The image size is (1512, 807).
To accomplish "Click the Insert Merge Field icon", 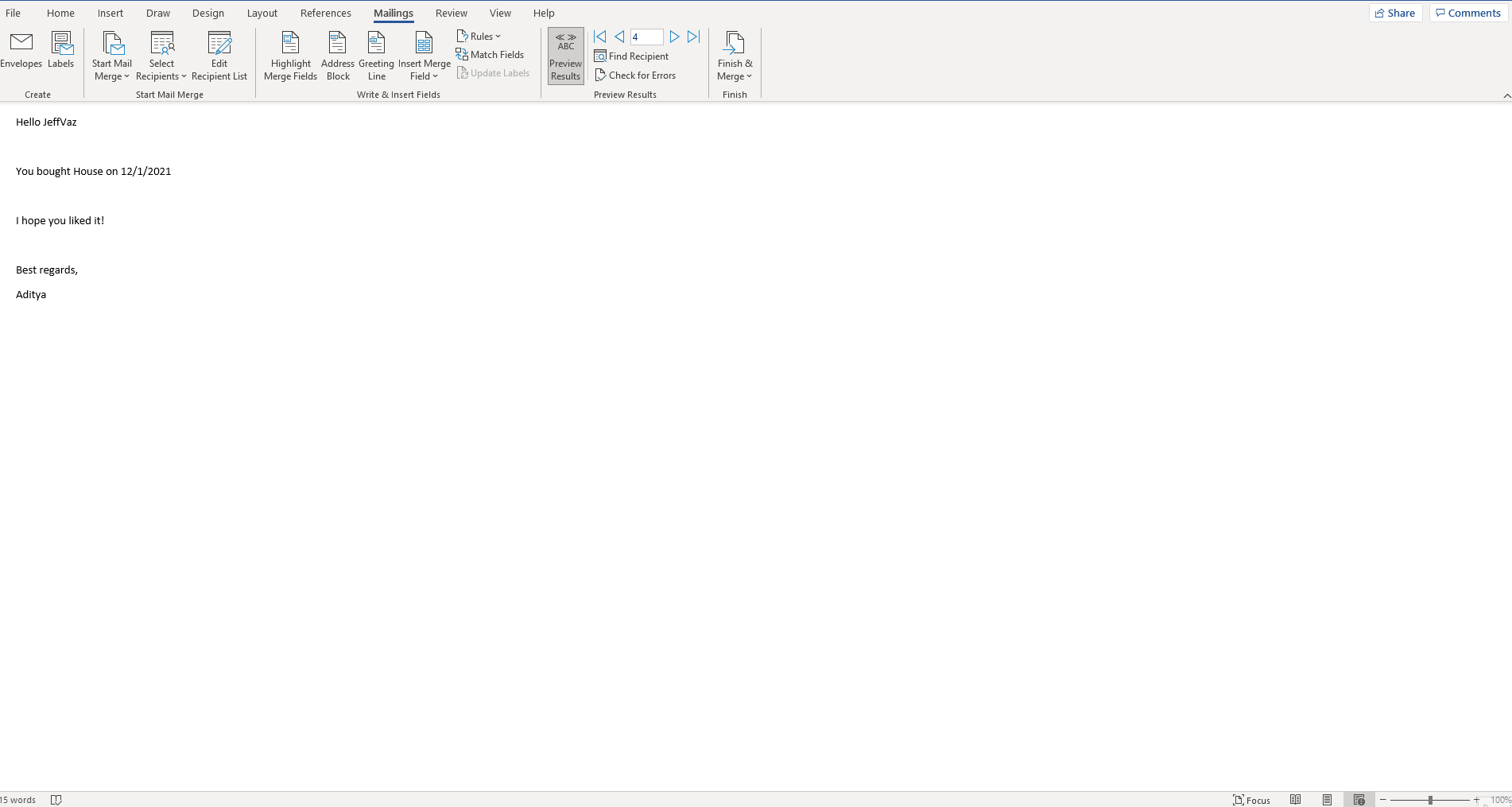I will (425, 44).
